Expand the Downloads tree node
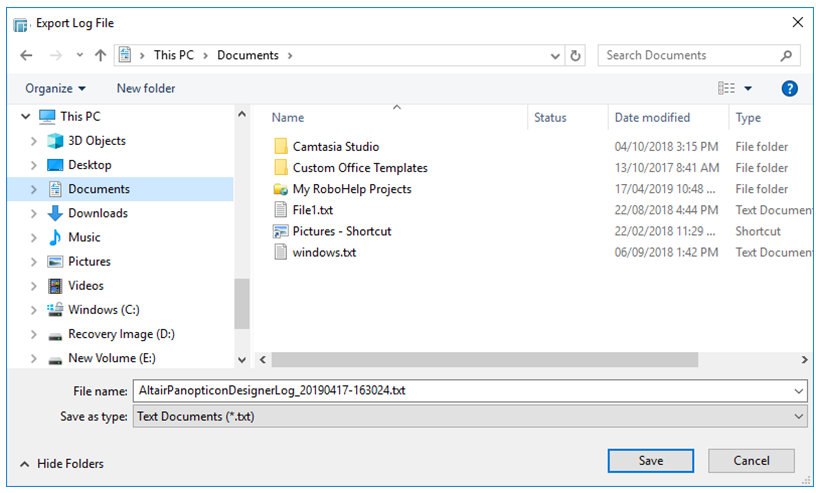 (x=34, y=213)
